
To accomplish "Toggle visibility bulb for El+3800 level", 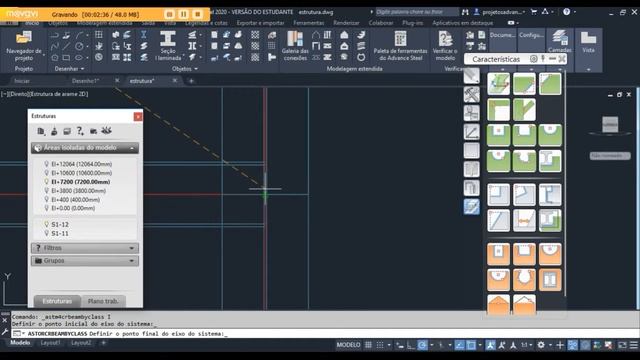I will pos(47,191).
